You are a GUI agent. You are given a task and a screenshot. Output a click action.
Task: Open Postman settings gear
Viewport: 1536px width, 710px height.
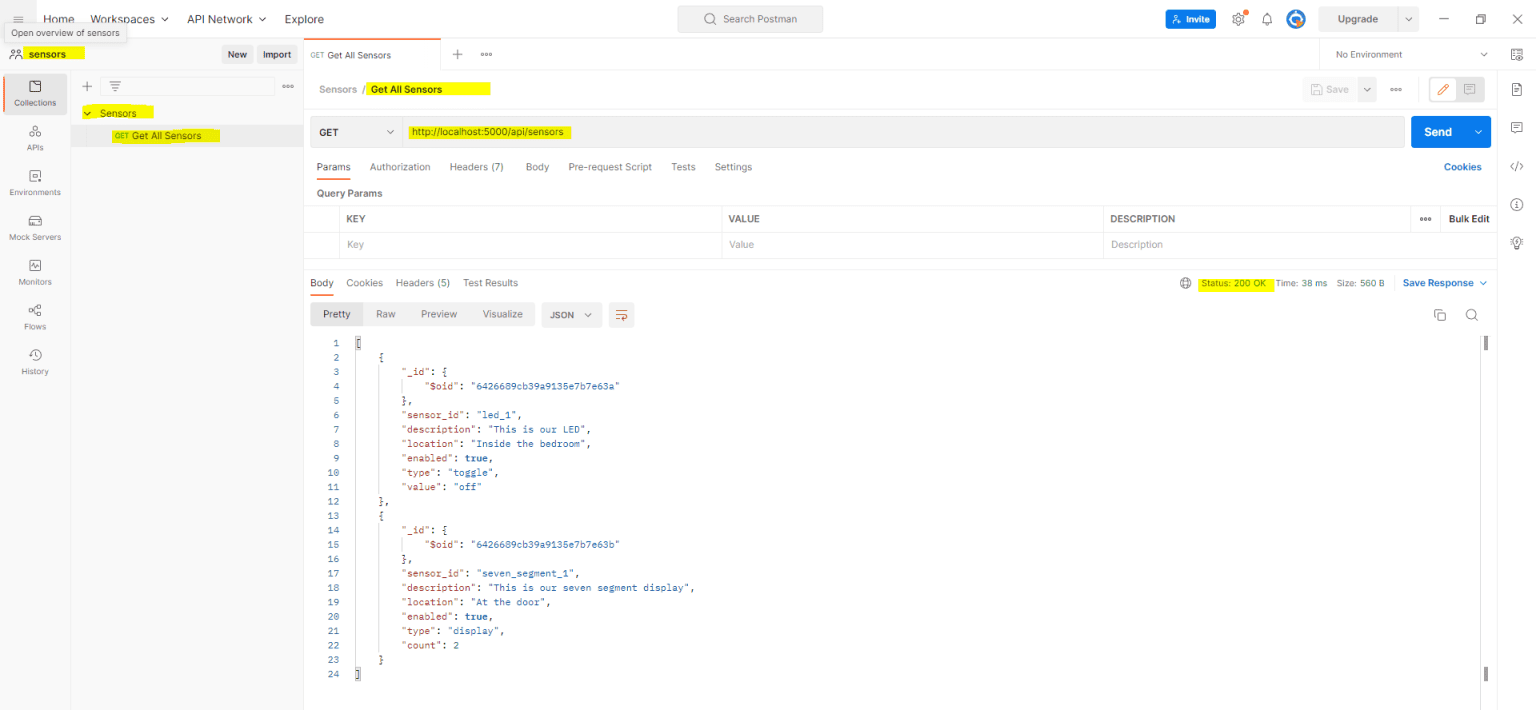(x=1238, y=19)
